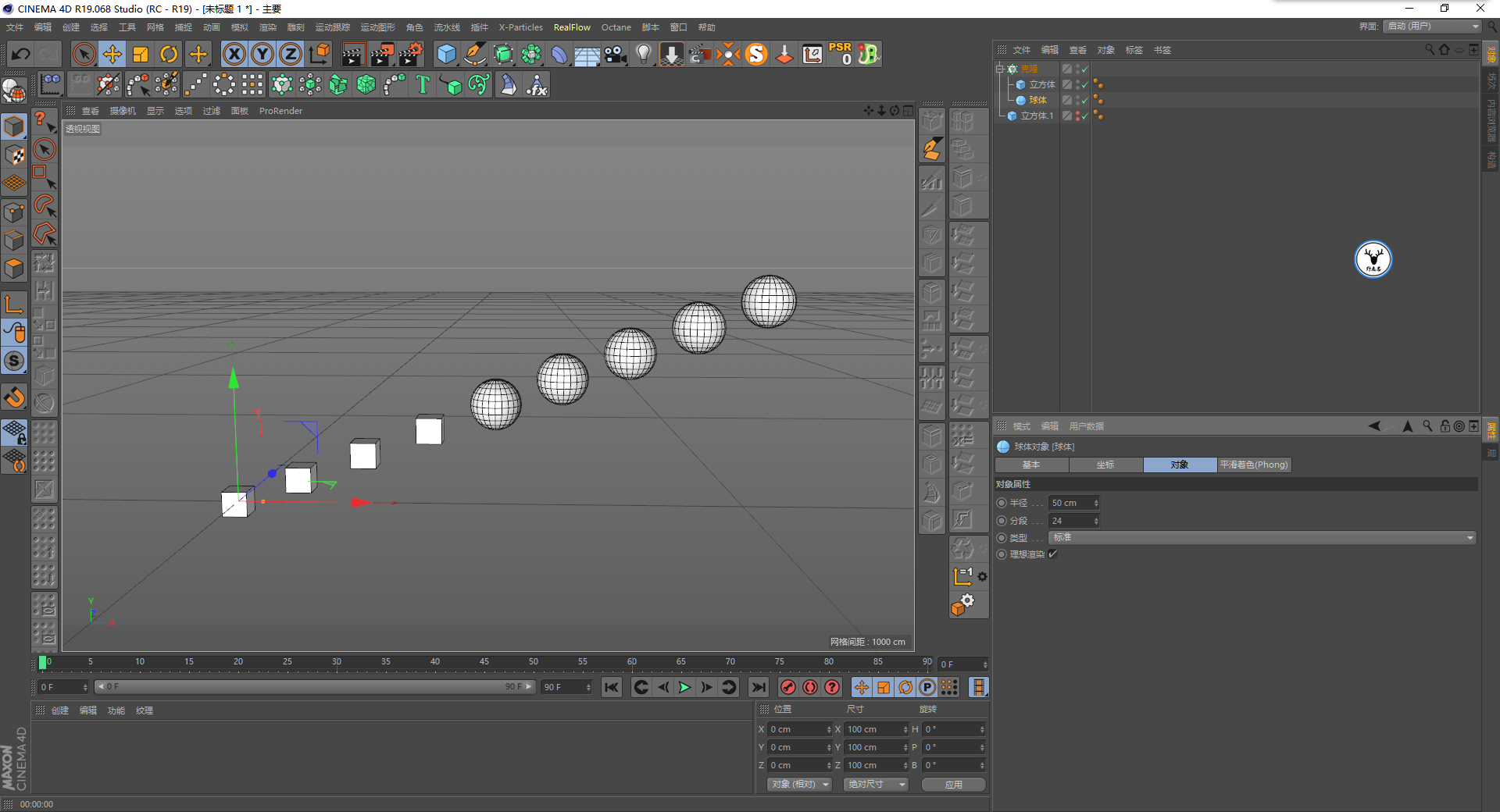Viewport: 1500px width, 812px height.
Task: Toggle the Z axis lock
Action: click(291, 55)
